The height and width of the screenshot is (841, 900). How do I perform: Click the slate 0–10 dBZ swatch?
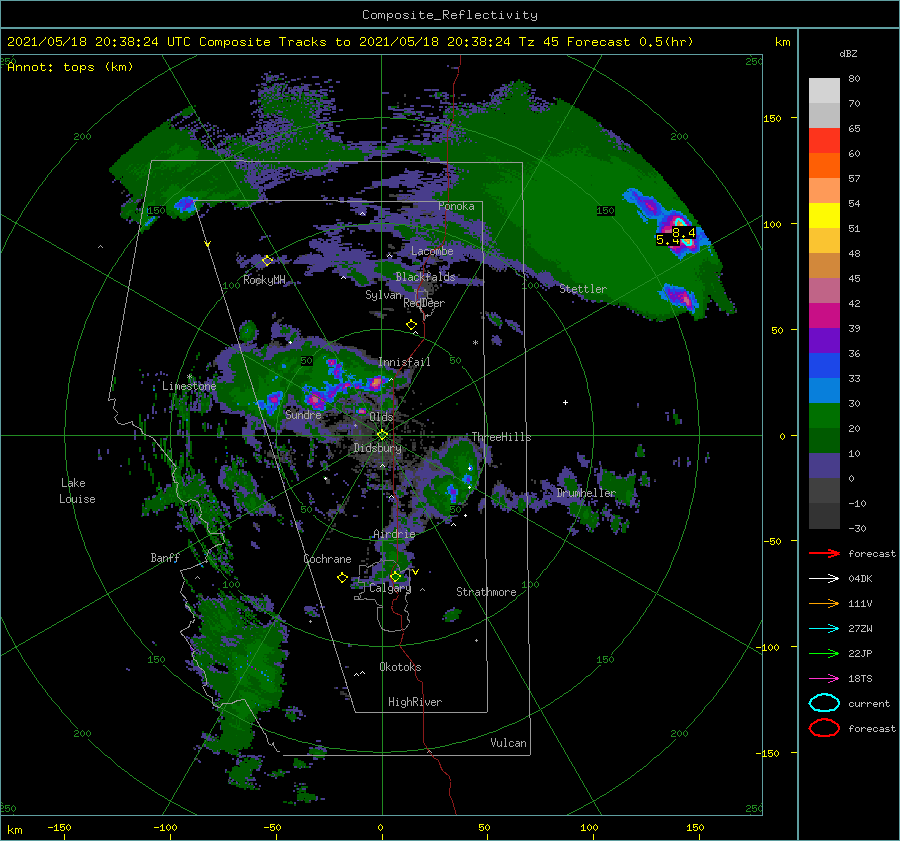click(824, 466)
